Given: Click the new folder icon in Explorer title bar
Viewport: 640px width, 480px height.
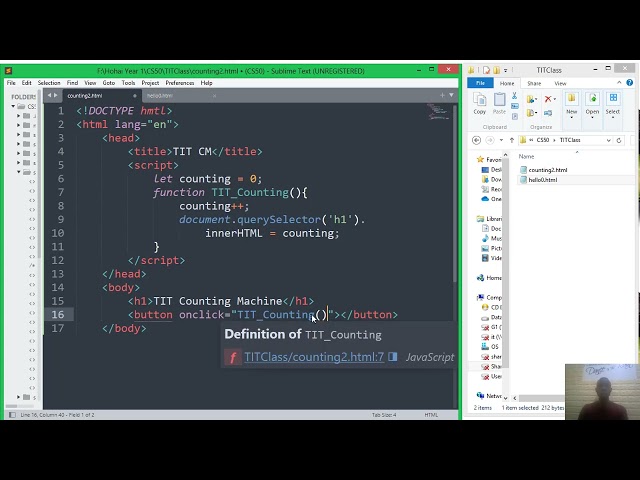Looking at the screenshot, I should click(496, 70).
